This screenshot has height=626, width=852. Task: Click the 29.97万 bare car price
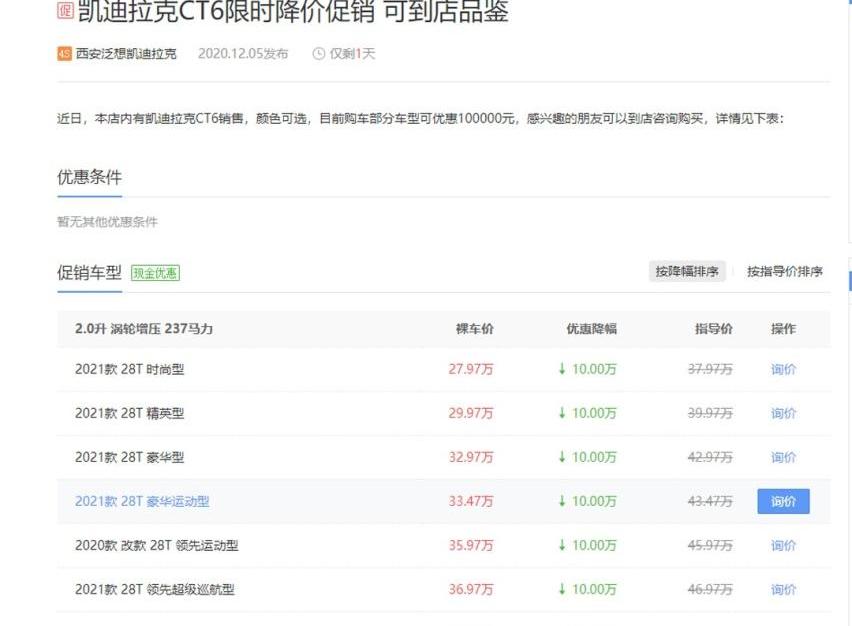click(x=471, y=414)
